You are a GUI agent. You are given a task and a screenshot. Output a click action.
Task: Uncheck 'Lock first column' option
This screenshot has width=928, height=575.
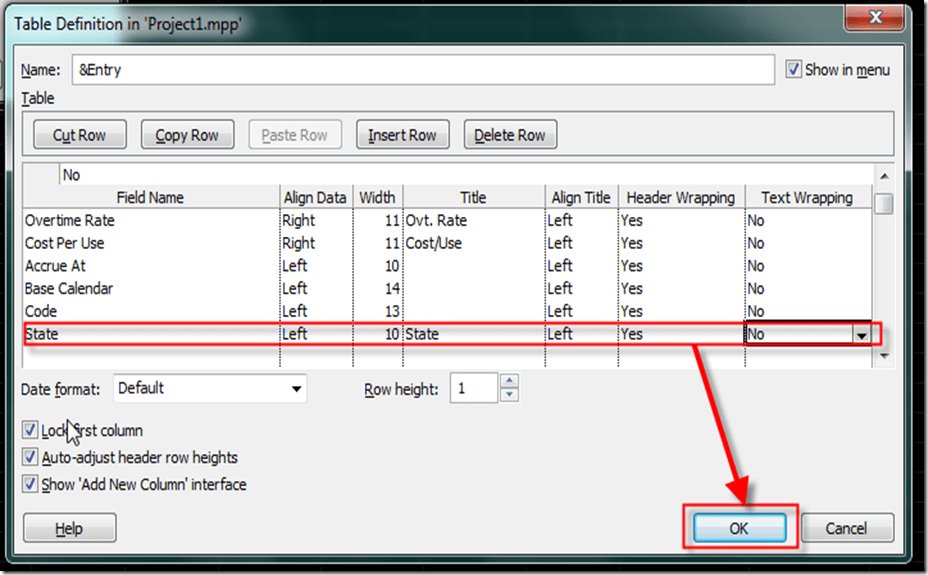coord(30,430)
